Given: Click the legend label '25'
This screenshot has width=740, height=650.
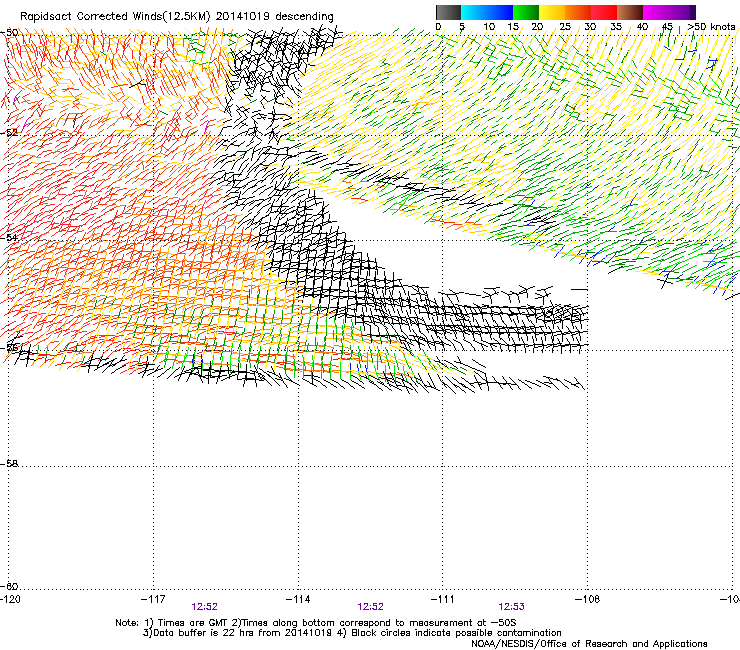Looking at the screenshot, I should pyautogui.click(x=565, y=26).
